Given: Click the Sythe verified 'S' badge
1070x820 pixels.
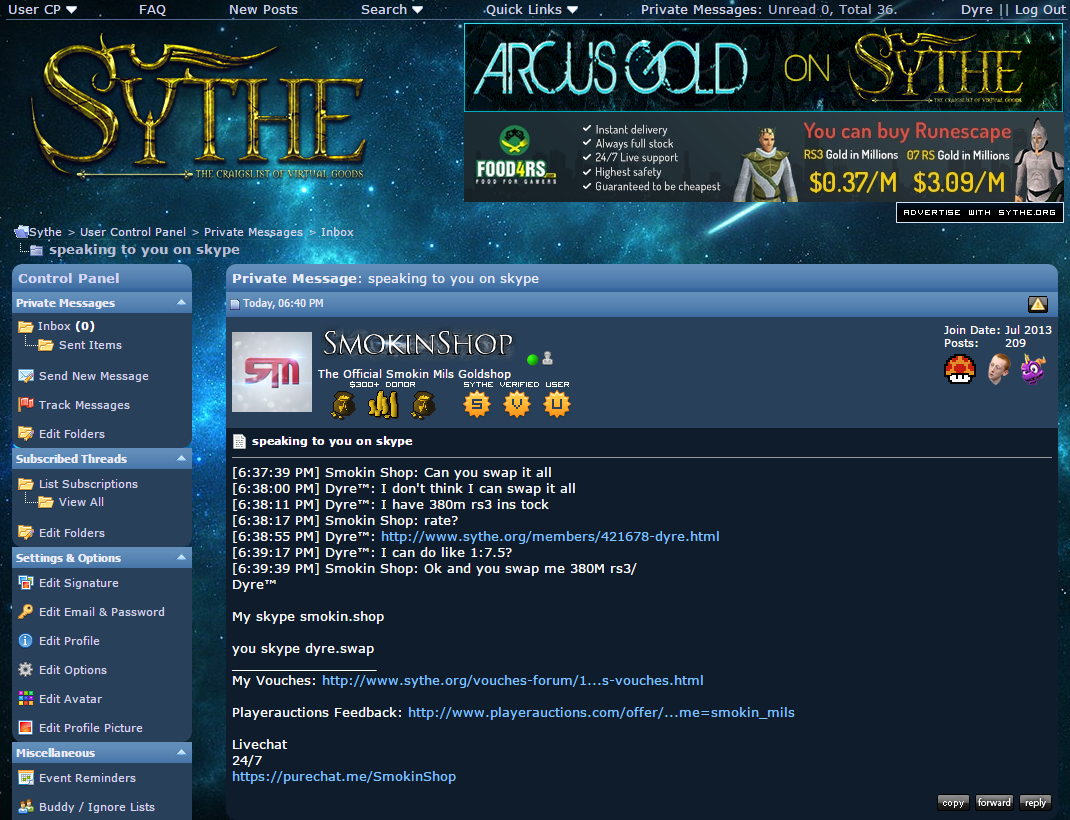Looking at the screenshot, I should pyautogui.click(x=477, y=405).
